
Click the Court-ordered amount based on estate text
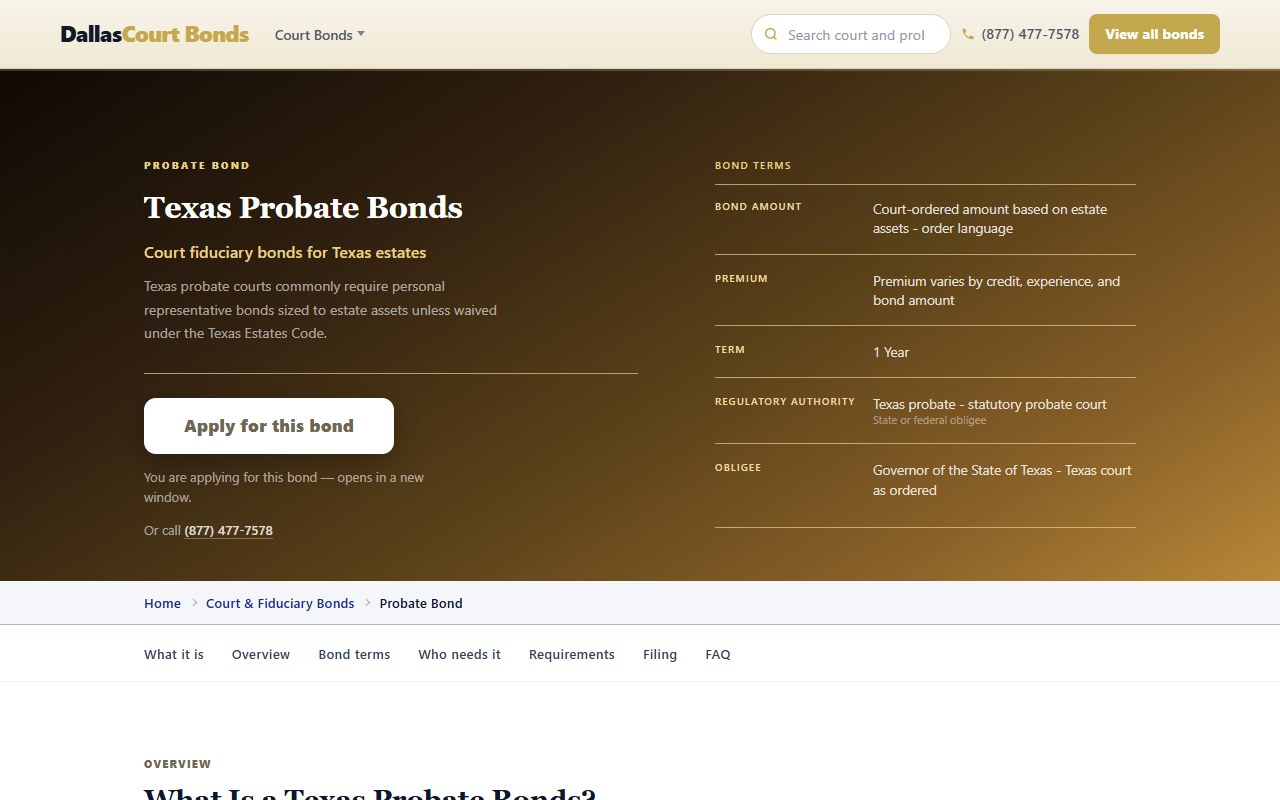pyautogui.click(x=990, y=219)
